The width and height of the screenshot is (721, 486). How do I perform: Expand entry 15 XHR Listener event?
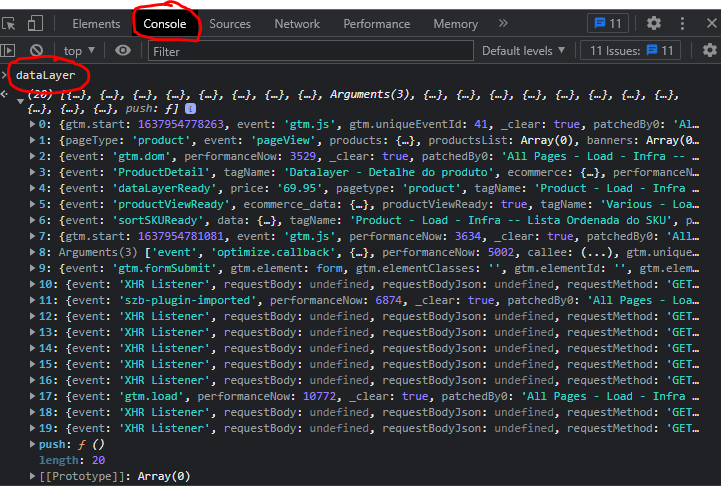pos(32,364)
